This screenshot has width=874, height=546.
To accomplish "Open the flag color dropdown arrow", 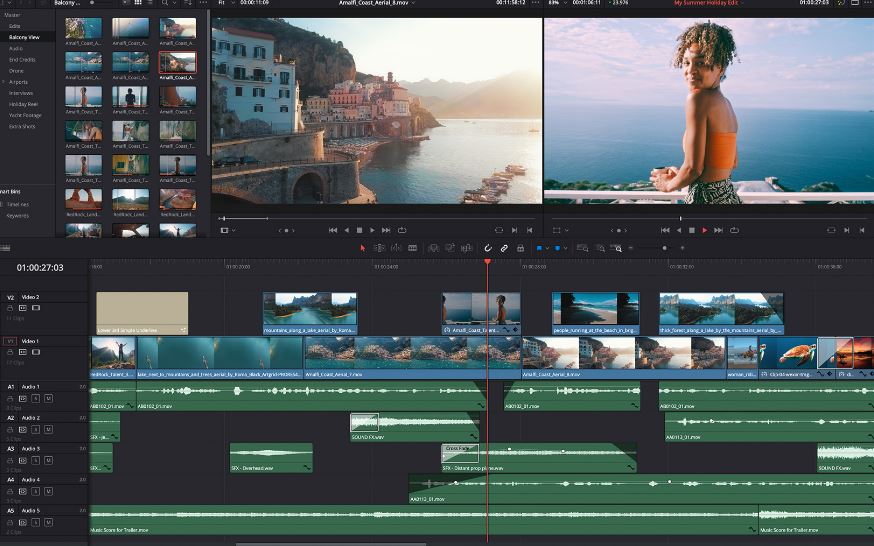I will pyautogui.click(x=547, y=248).
